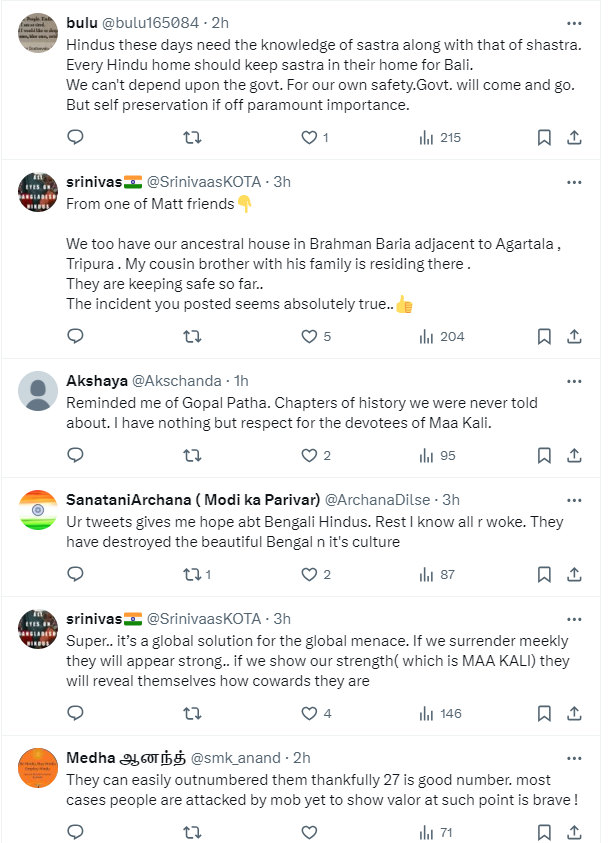610x843 pixels.
Task: Bookmark srinivas's MAA KALI tweet
Action: point(543,713)
